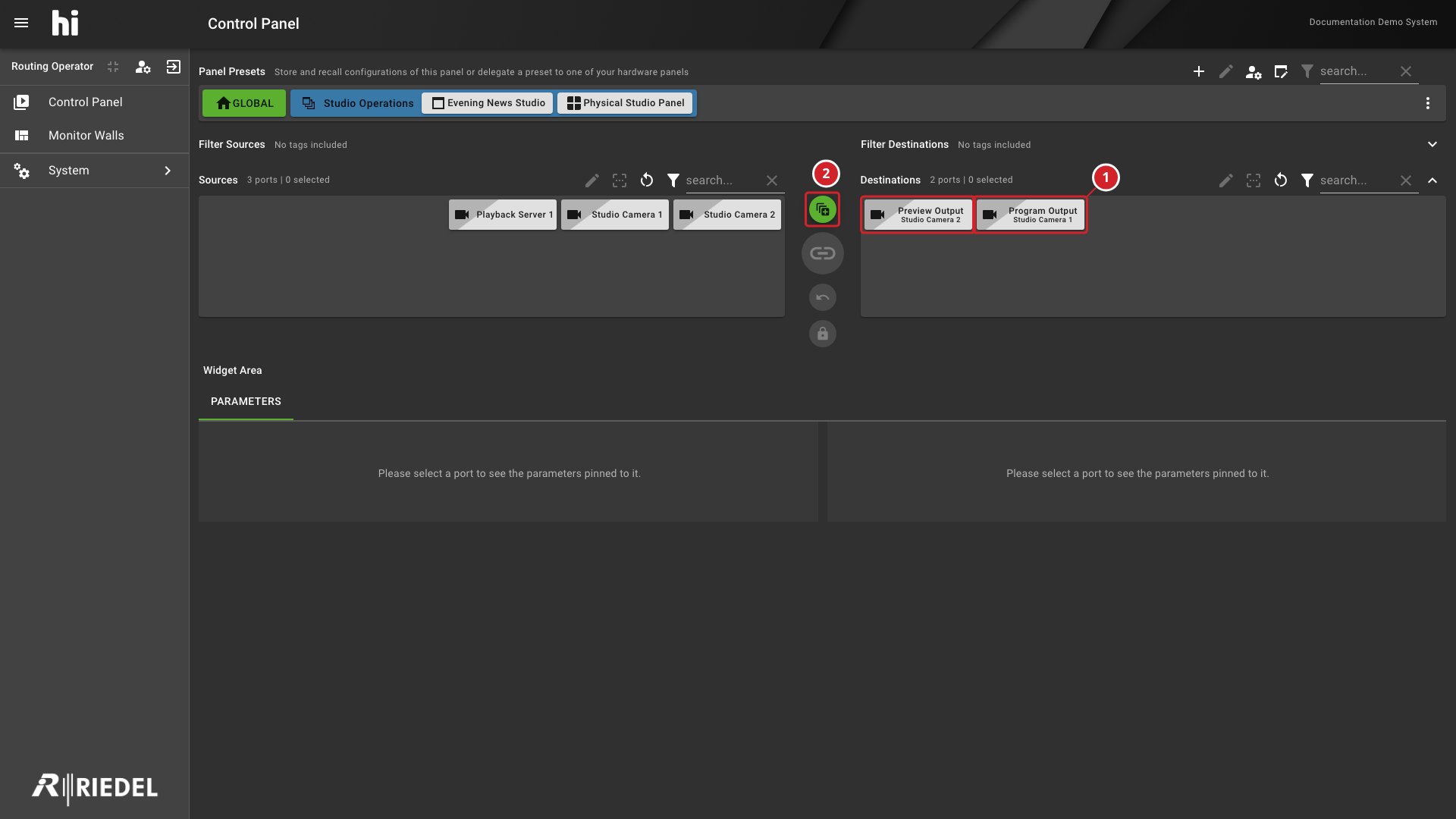Select the GLOBAL preset button
This screenshot has width=1456, height=819.
coord(244,103)
